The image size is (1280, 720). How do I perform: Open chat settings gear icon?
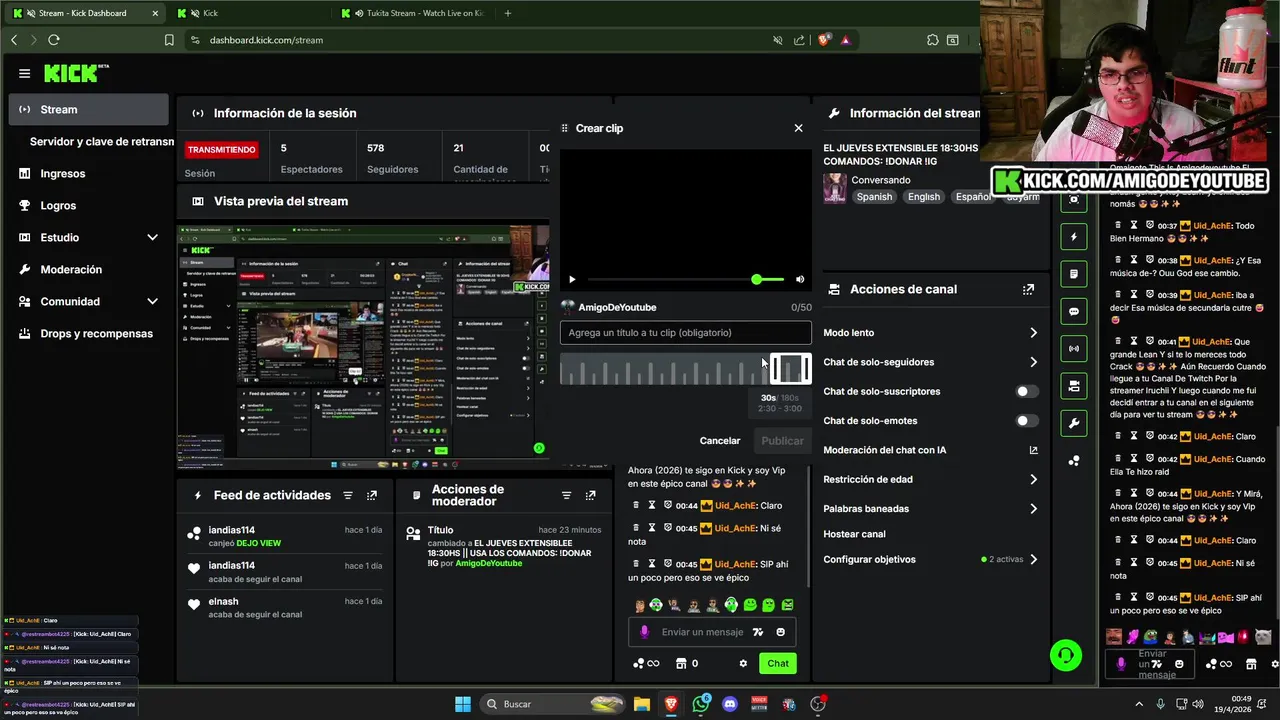(x=743, y=663)
